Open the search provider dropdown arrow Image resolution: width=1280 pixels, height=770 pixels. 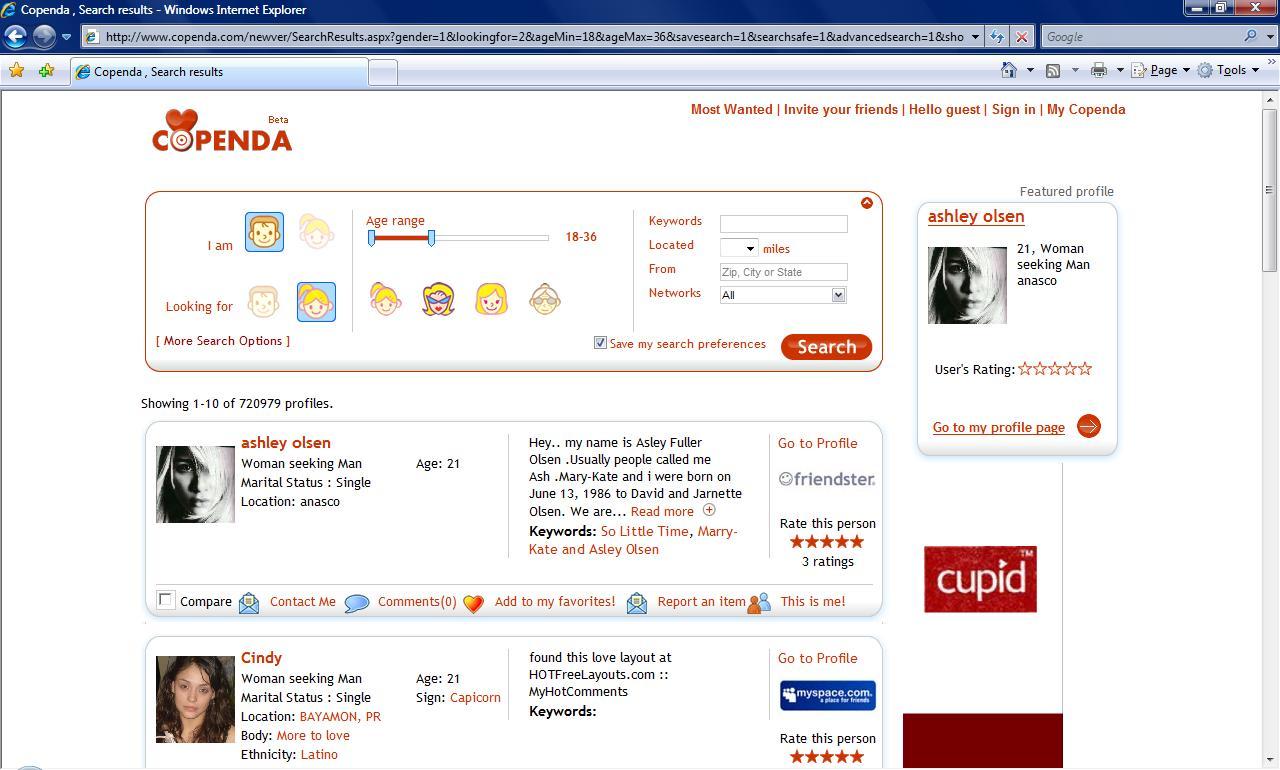click(1268, 37)
